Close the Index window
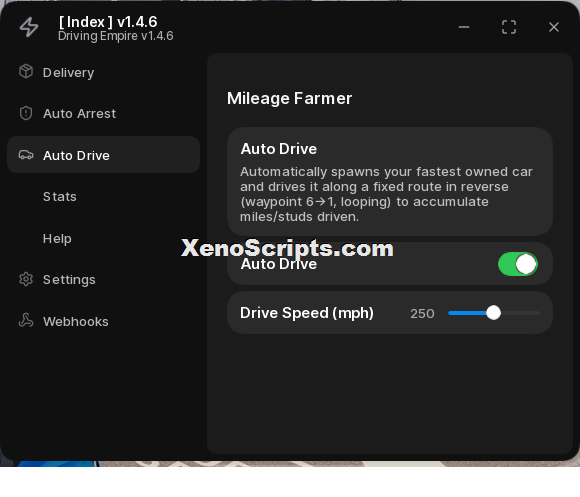The image size is (580, 497). click(554, 27)
